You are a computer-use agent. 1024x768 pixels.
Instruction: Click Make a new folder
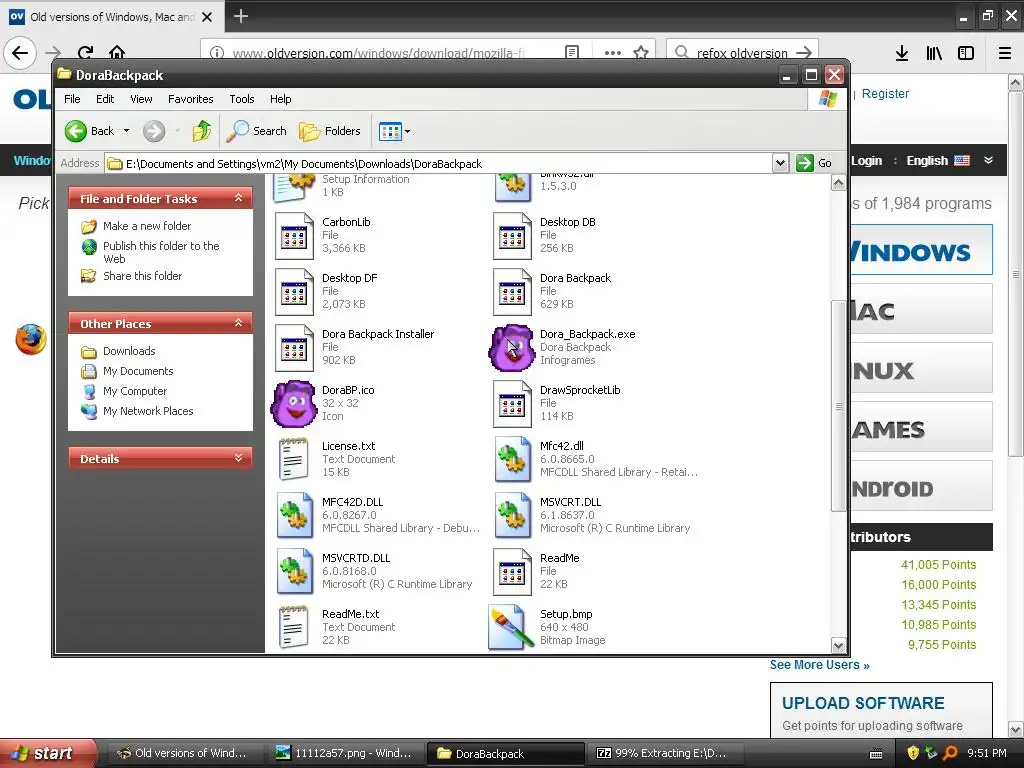point(147,226)
